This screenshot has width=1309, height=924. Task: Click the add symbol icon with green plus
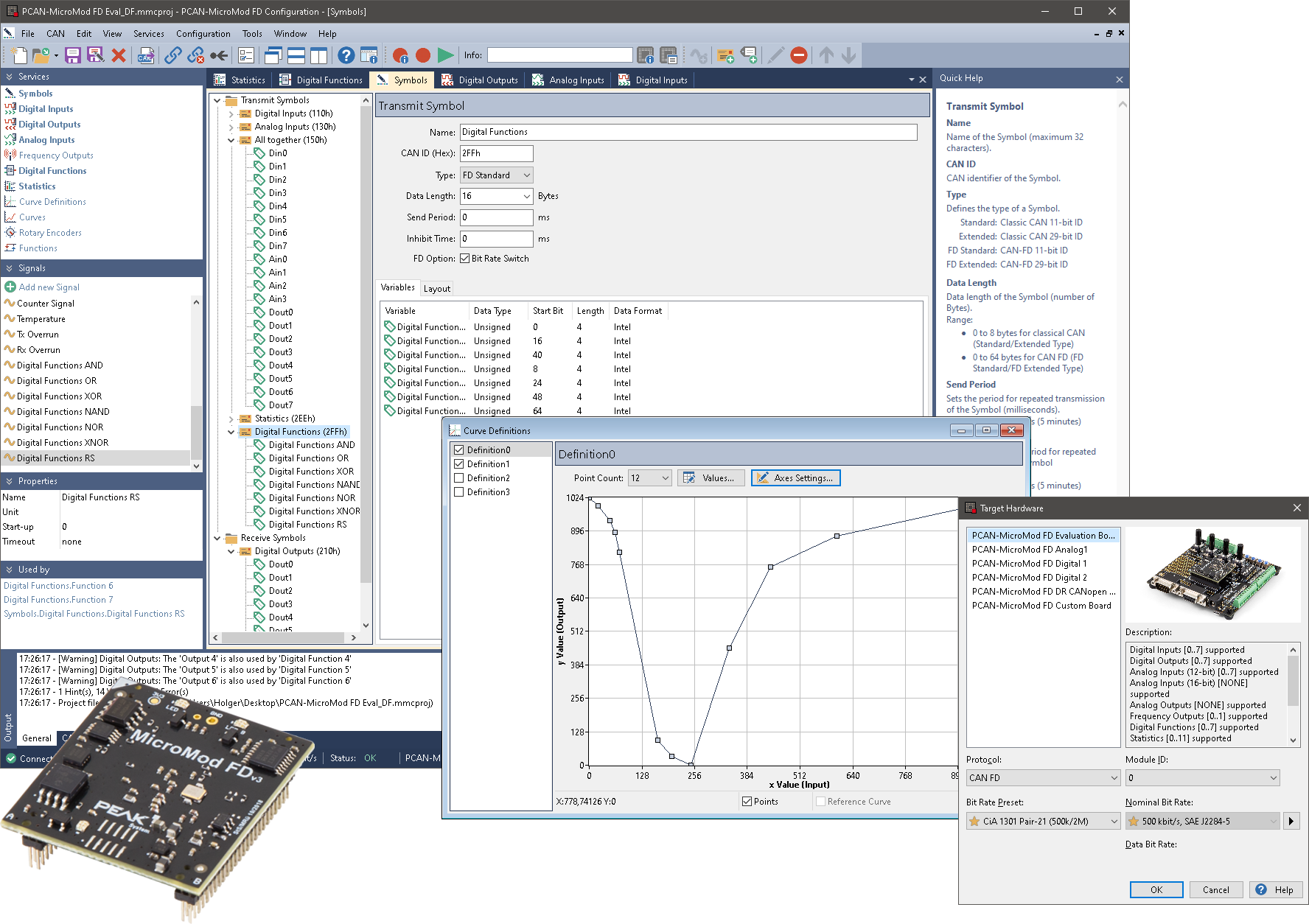pyautogui.click(x=725, y=55)
